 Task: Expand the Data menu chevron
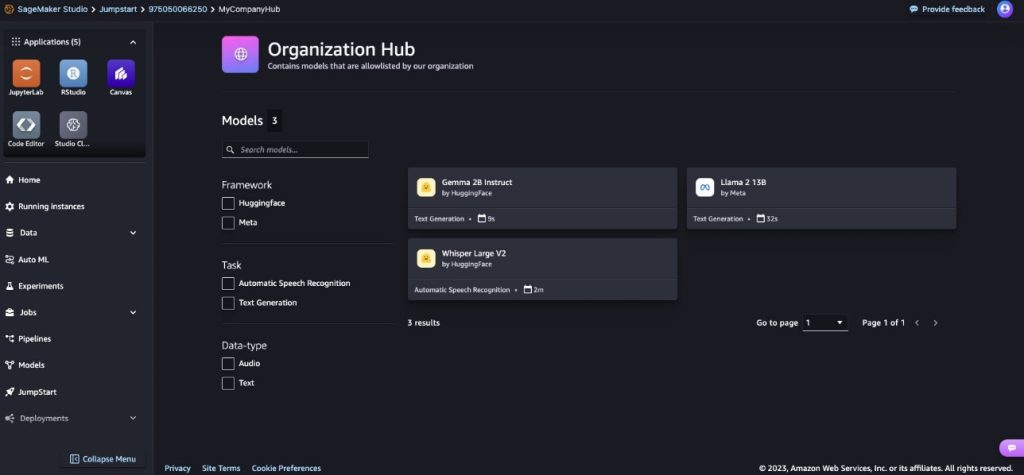coord(133,233)
